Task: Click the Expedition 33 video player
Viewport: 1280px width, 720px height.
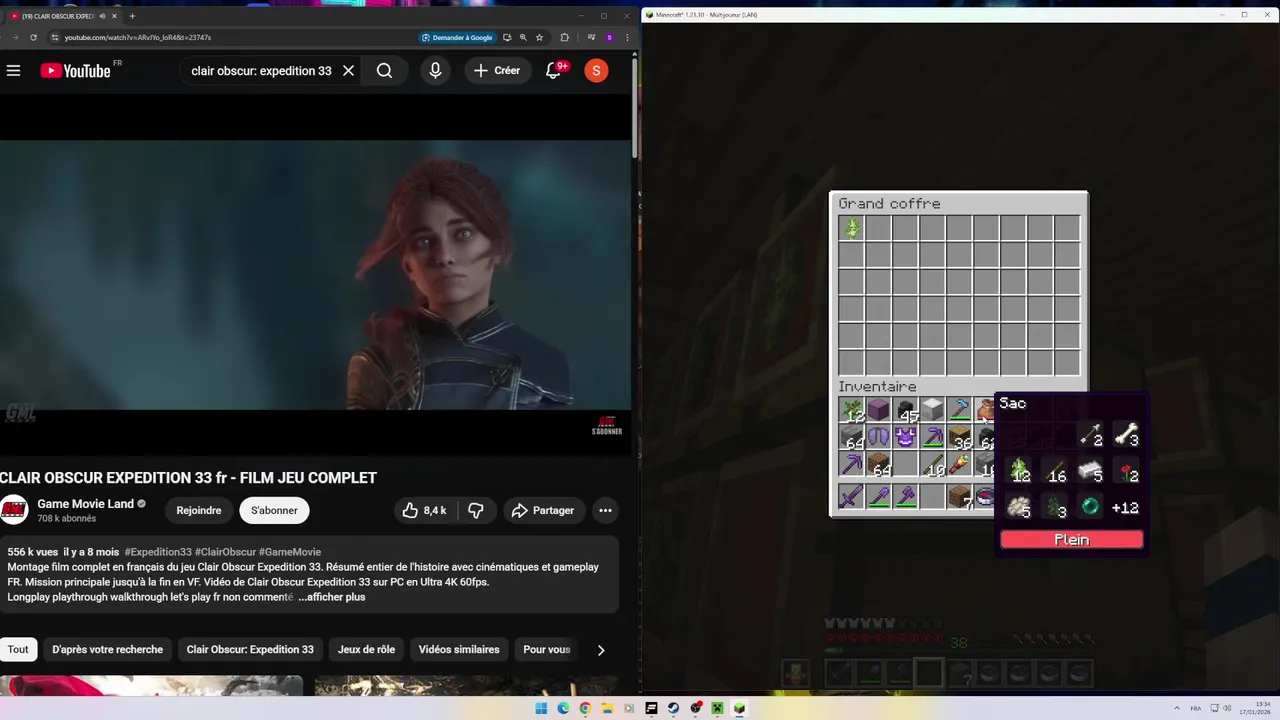Action: click(316, 275)
